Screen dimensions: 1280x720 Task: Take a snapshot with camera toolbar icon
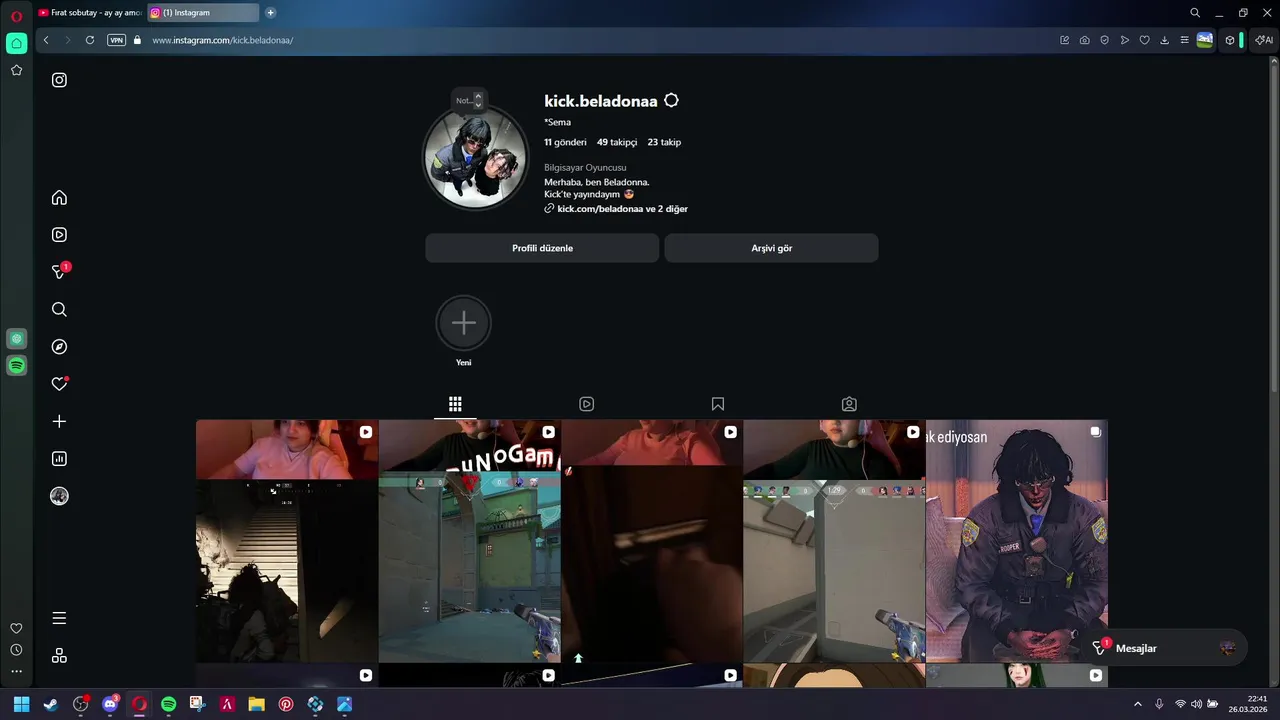point(1085,40)
